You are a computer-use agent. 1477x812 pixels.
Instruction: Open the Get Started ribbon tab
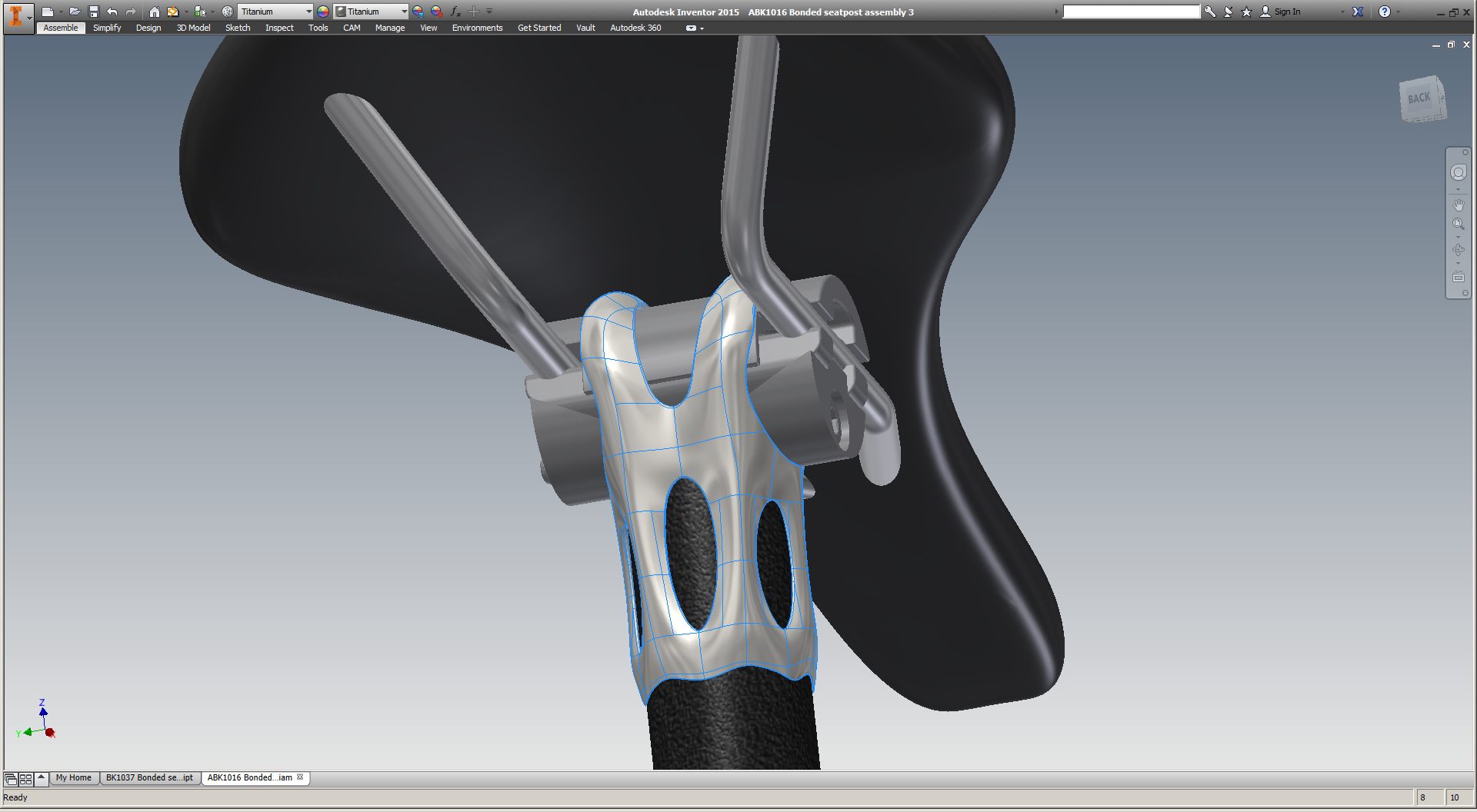pos(539,28)
